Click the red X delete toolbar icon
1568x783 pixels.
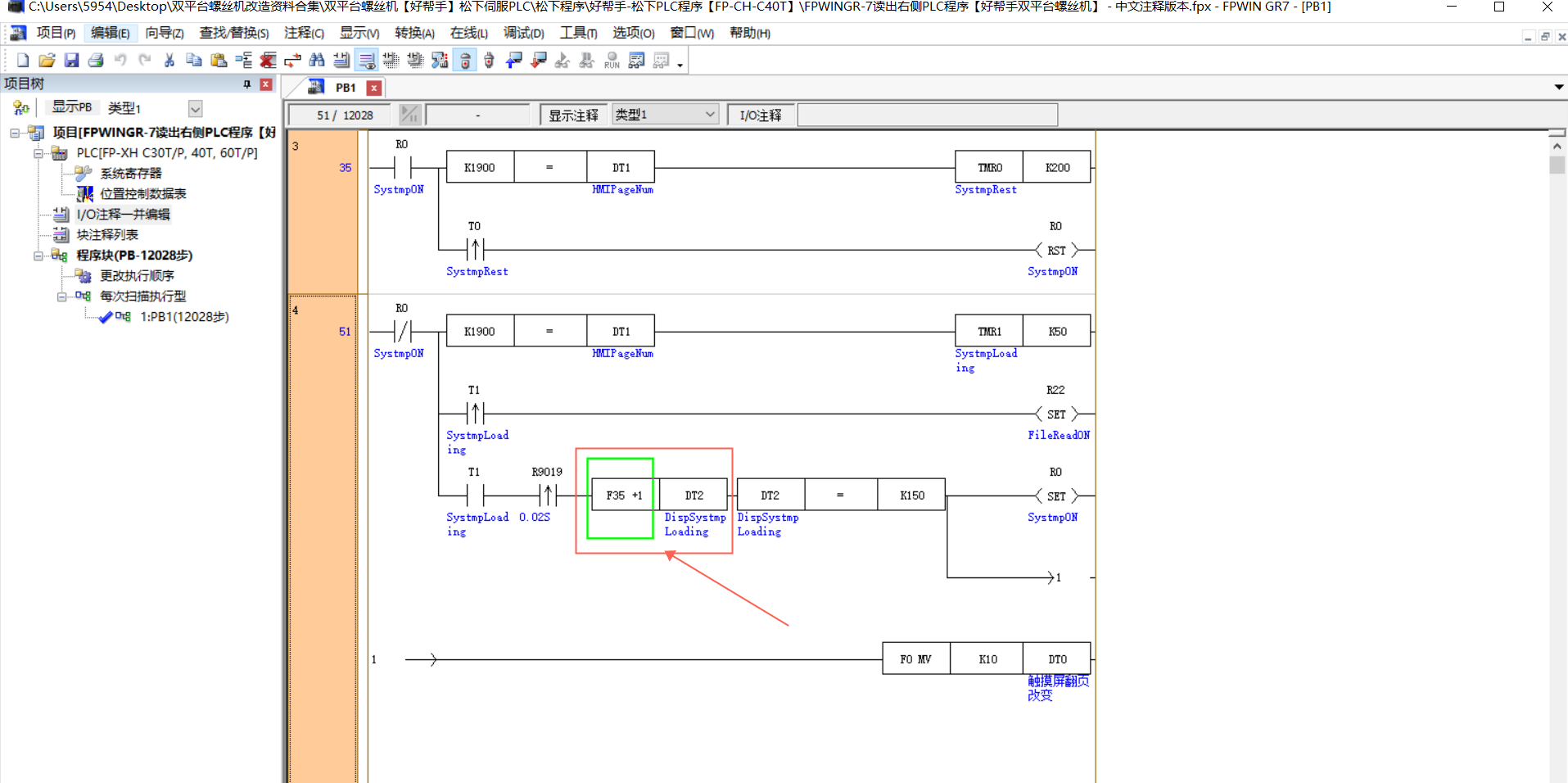point(268,61)
